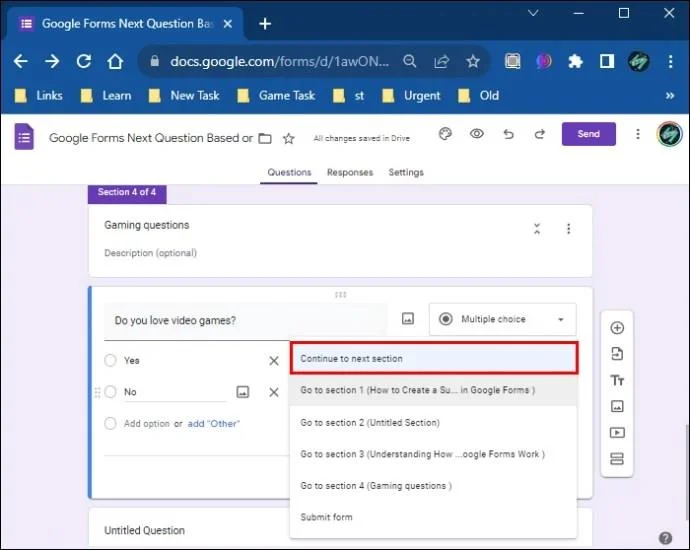The width and height of the screenshot is (690, 550).
Task: Expand the hidden bookmarks chevron
Action: pos(670,95)
